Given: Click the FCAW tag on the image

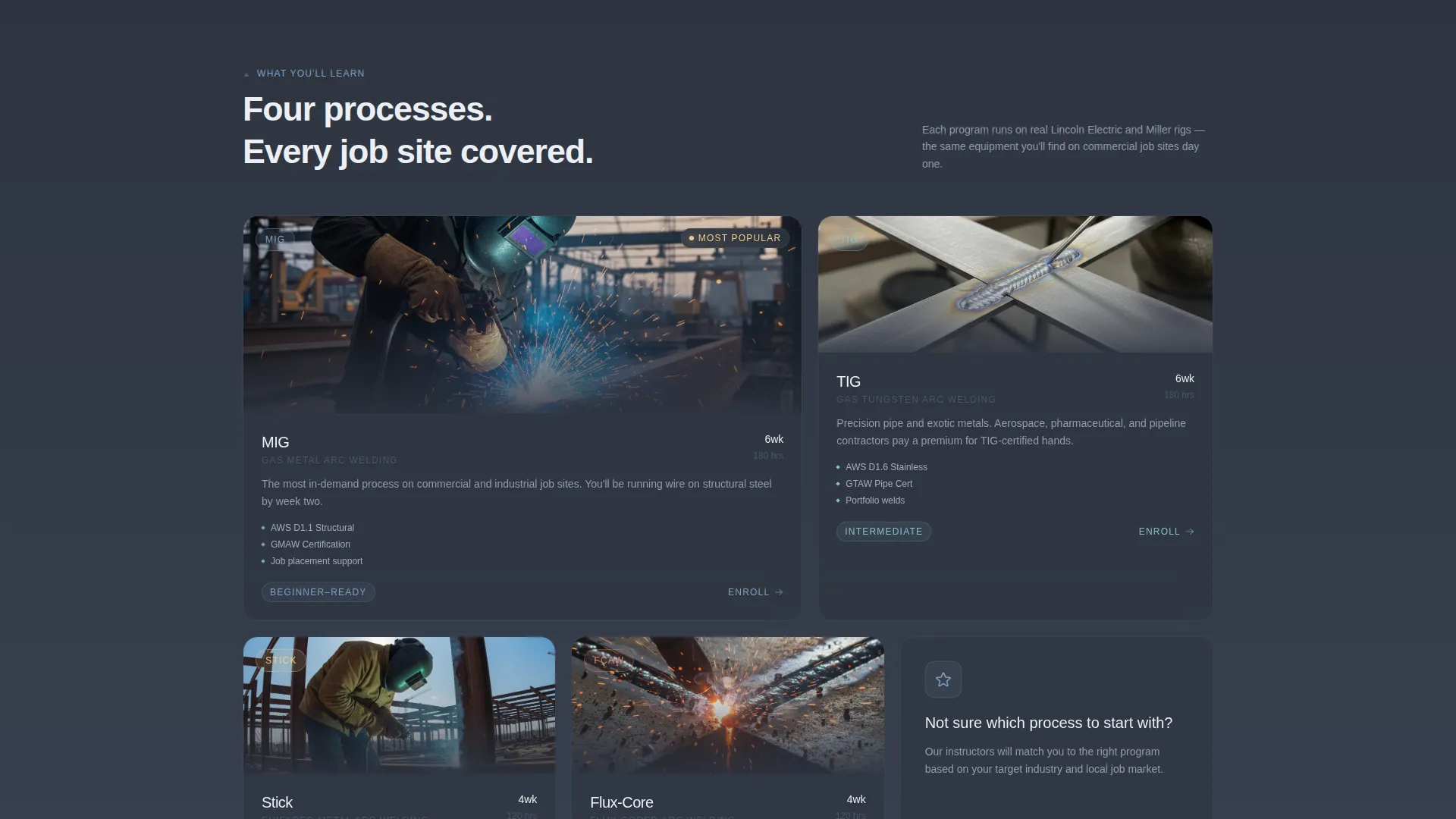Looking at the screenshot, I should click(609, 661).
